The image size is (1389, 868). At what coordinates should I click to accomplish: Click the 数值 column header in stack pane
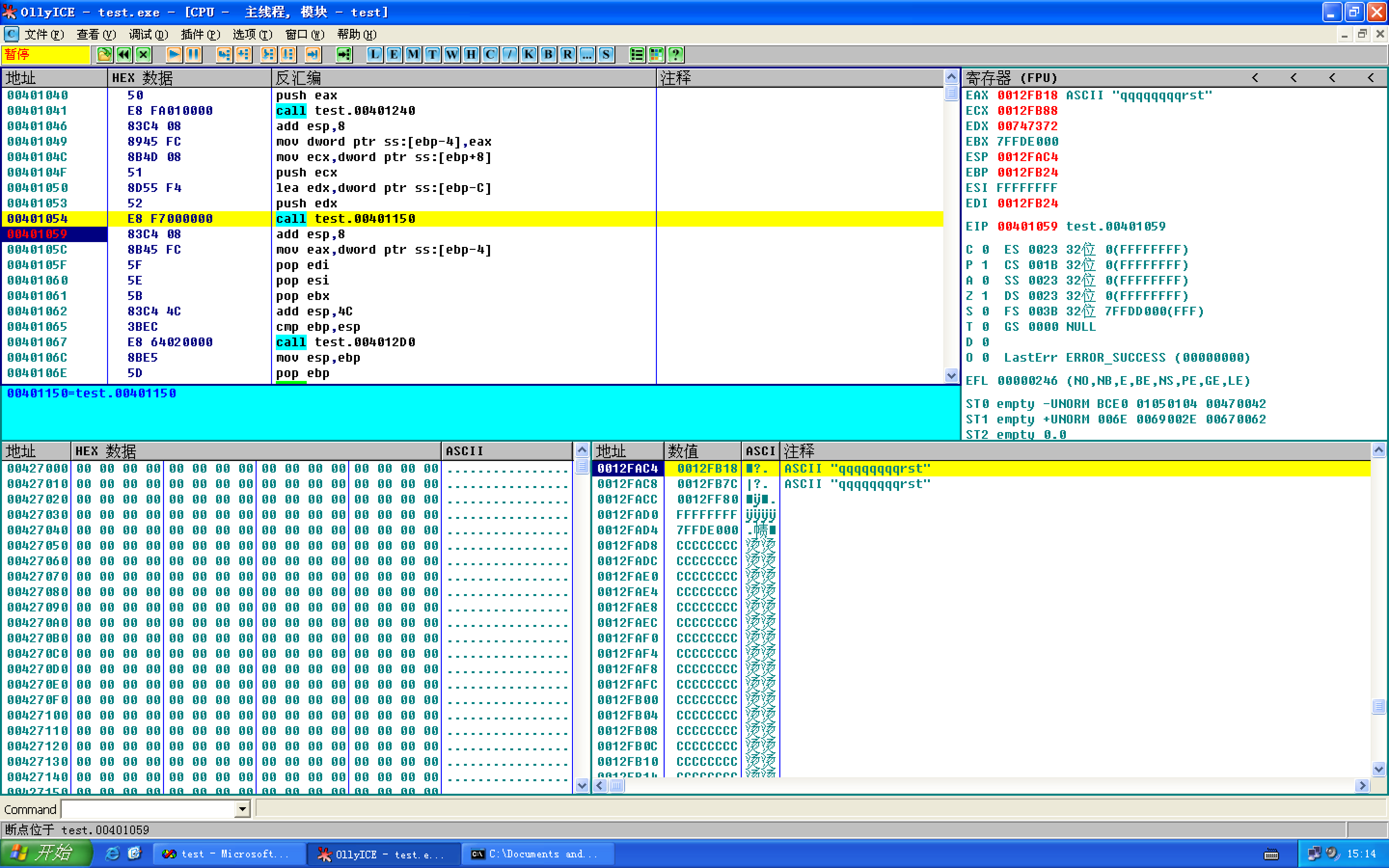pyautogui.click(x=703, y=451)
